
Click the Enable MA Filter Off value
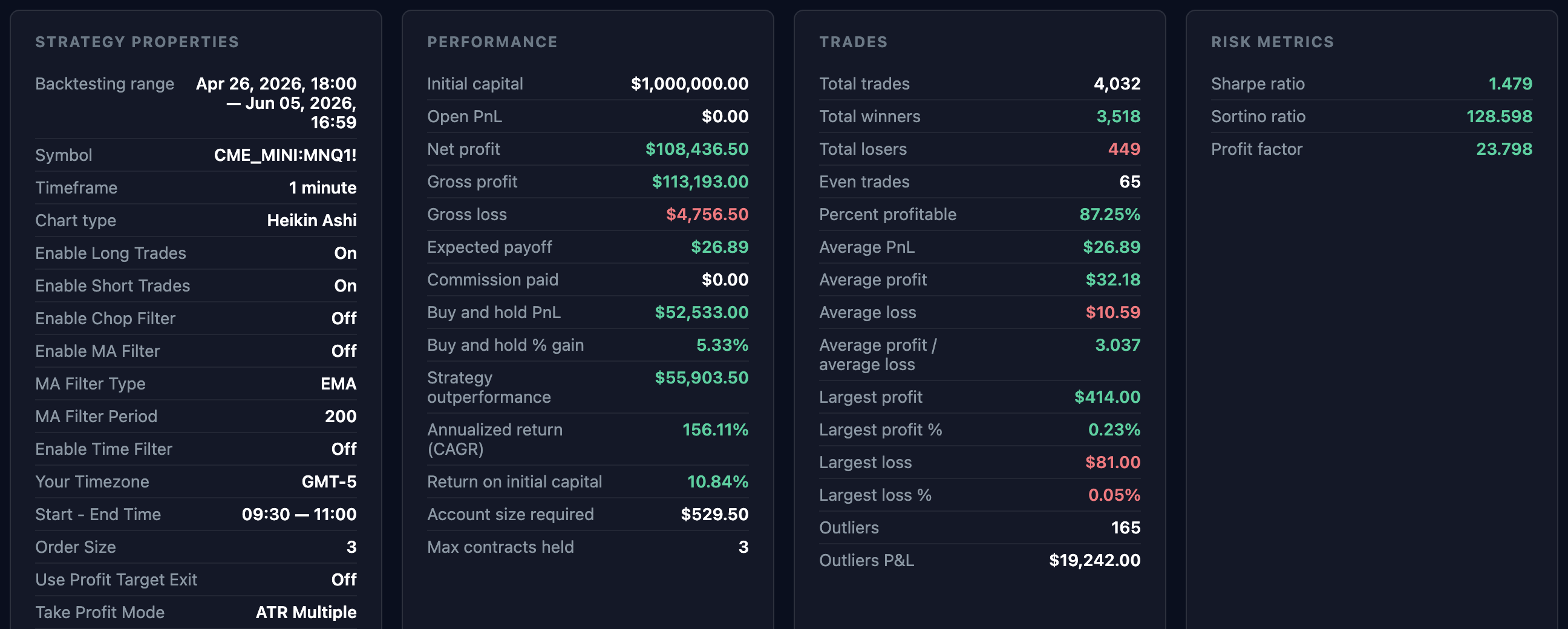click(344, 351)
